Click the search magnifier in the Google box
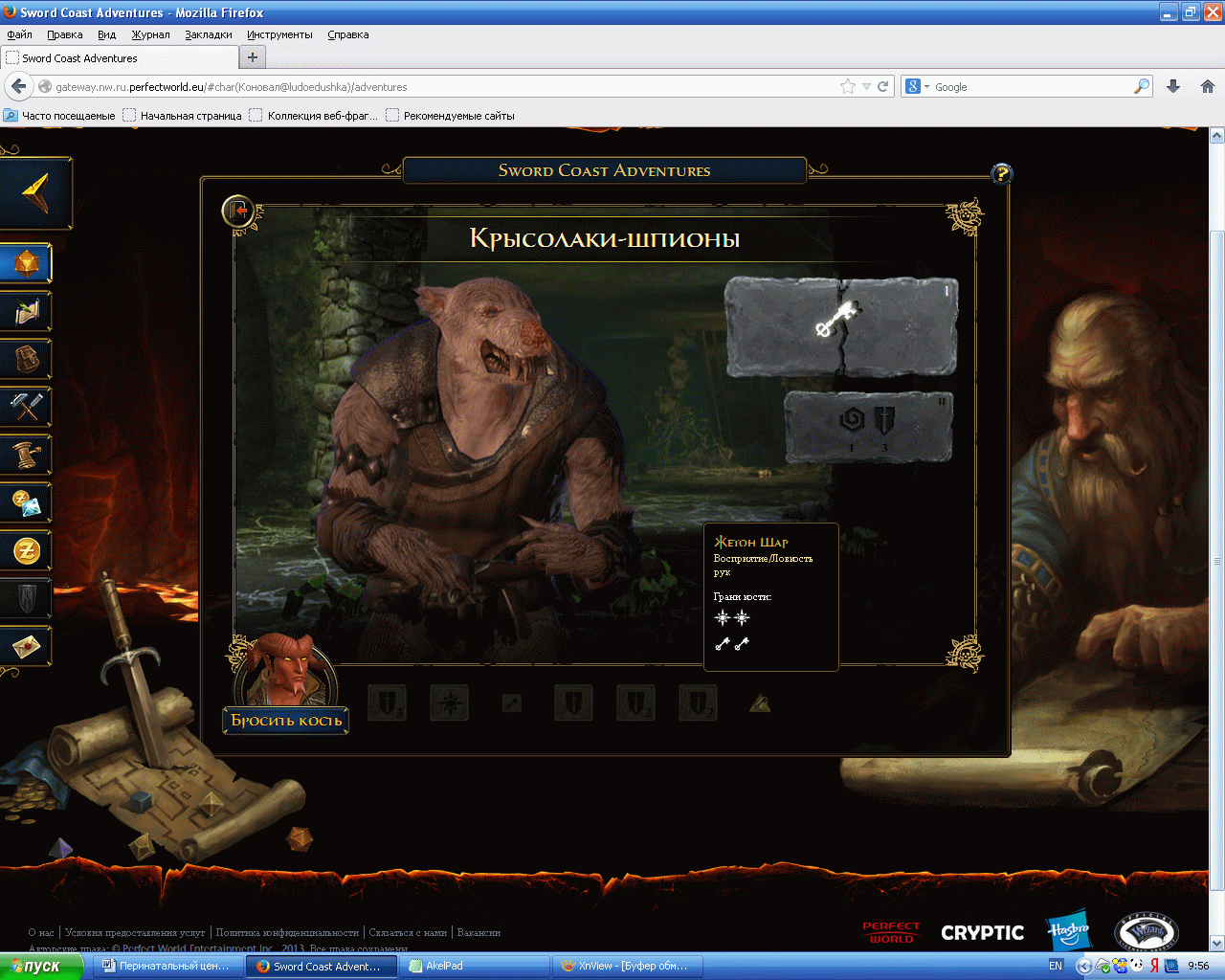 (x=1141, y=86)
